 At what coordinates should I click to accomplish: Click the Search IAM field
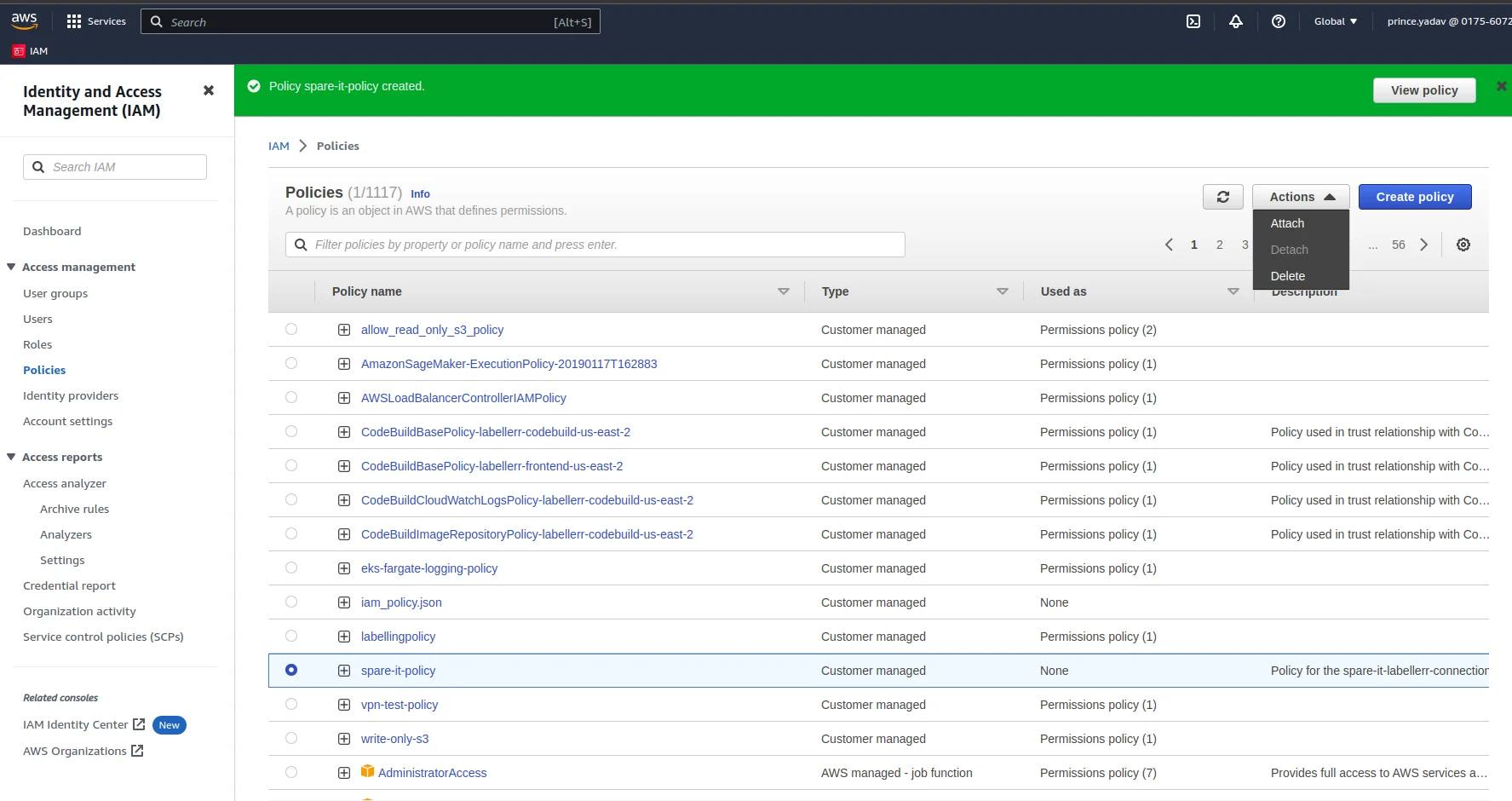[115, 167]
